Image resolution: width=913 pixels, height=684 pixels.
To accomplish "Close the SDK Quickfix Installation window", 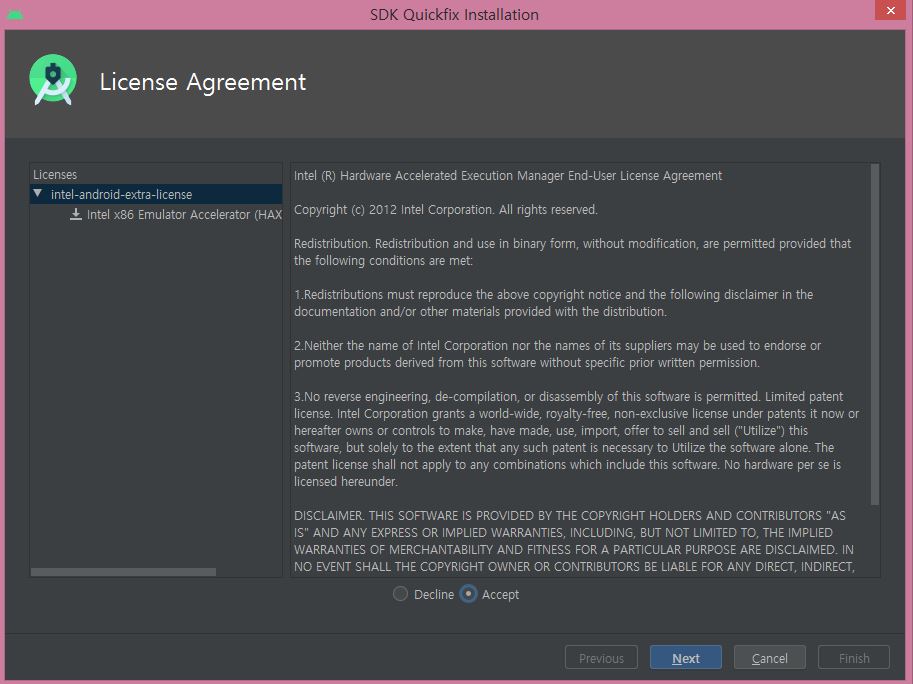I will tap(890, 10).
